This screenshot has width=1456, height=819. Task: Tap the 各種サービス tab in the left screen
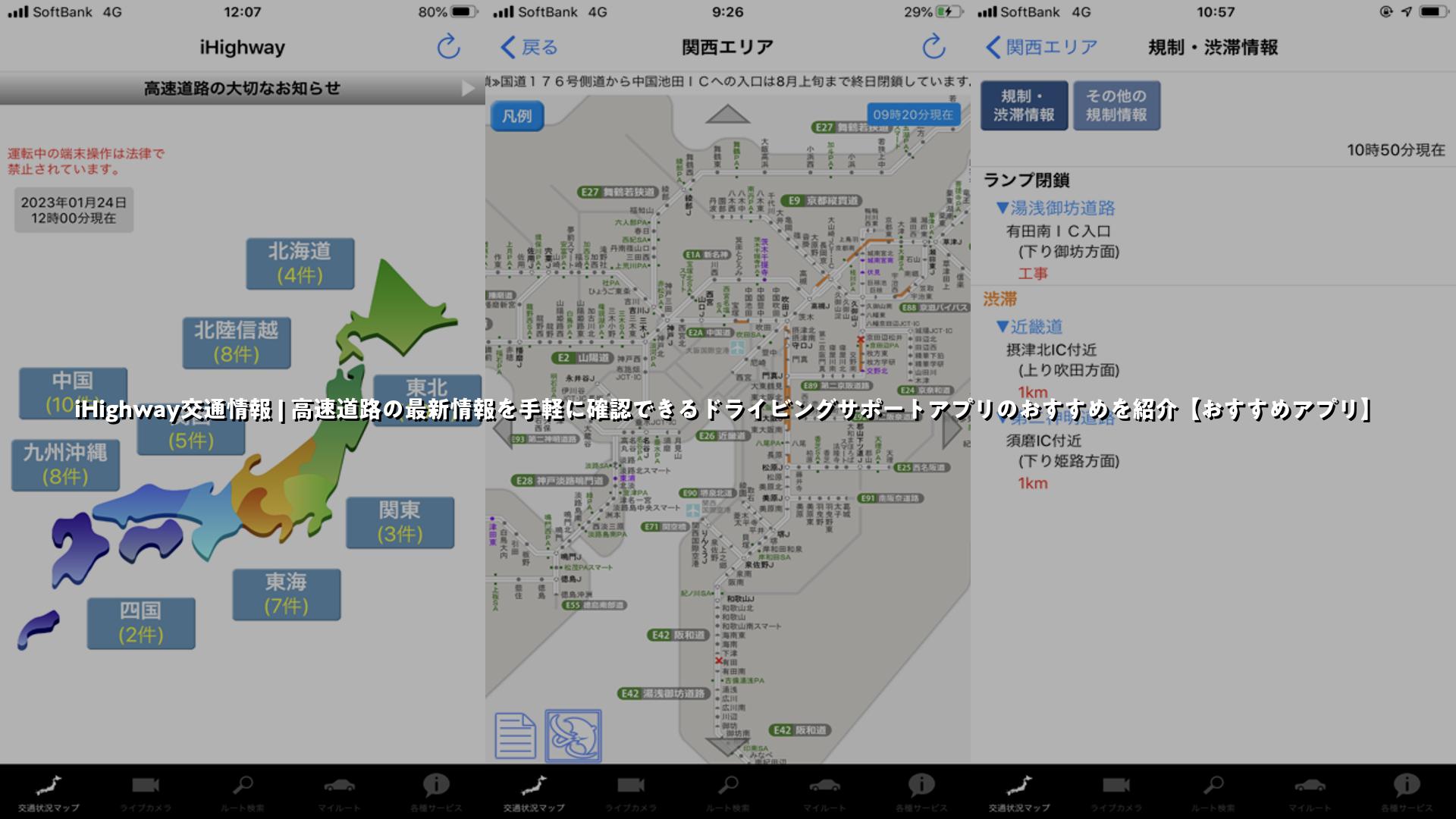tap(437, 792)
